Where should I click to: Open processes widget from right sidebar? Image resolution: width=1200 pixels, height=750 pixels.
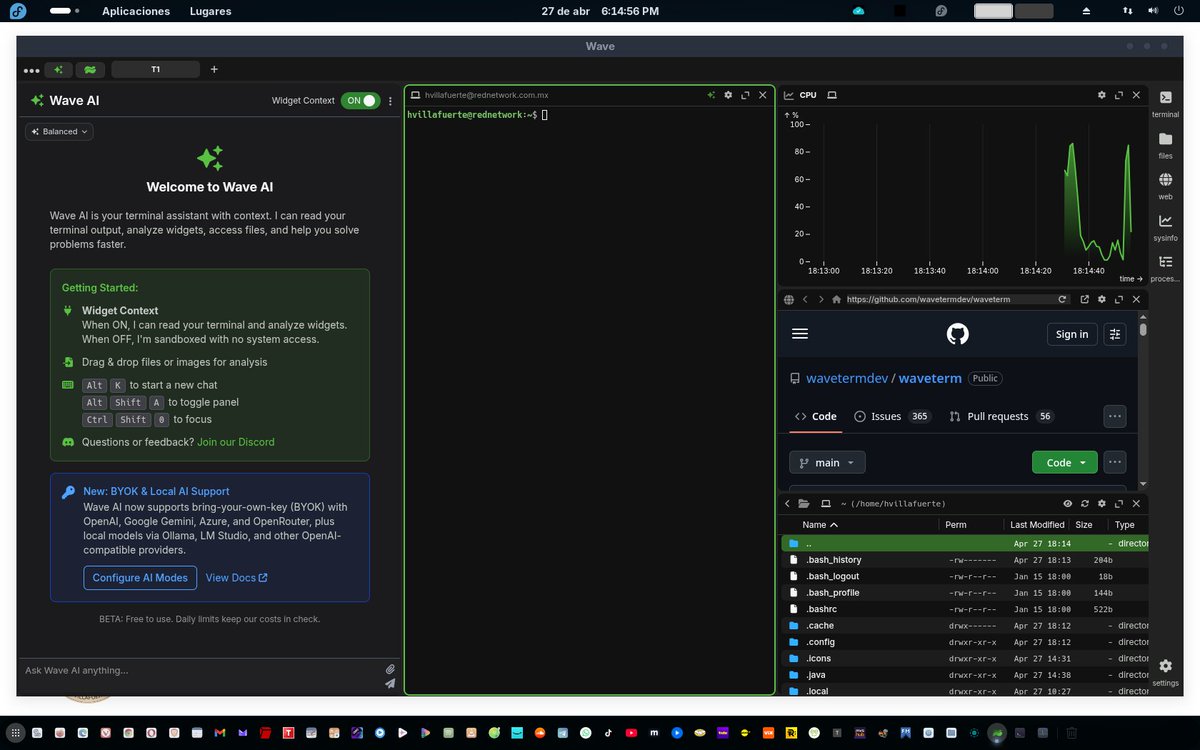pyautogui.click(x=1165, y=268)
